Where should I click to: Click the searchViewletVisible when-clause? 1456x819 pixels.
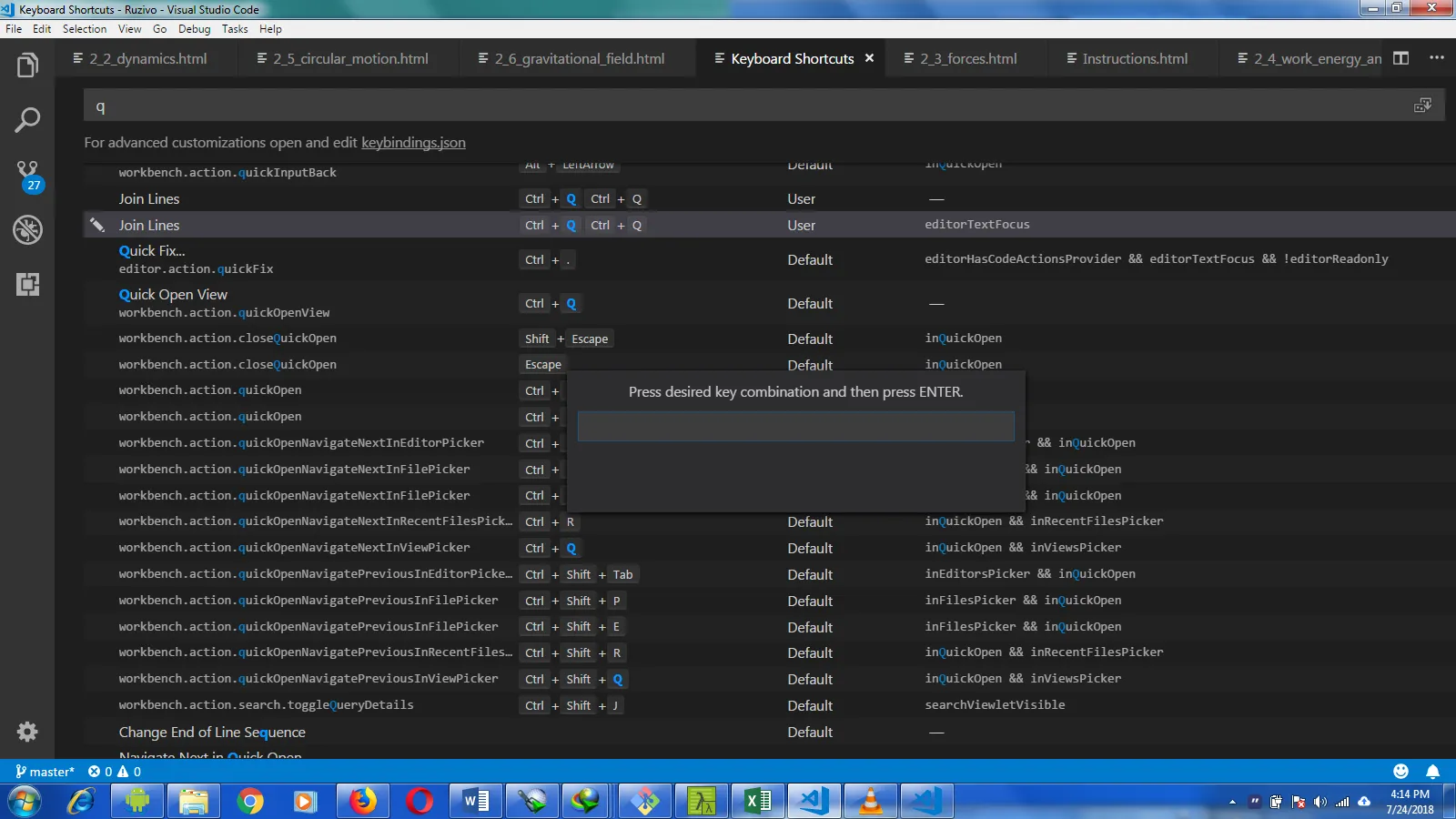995,705
